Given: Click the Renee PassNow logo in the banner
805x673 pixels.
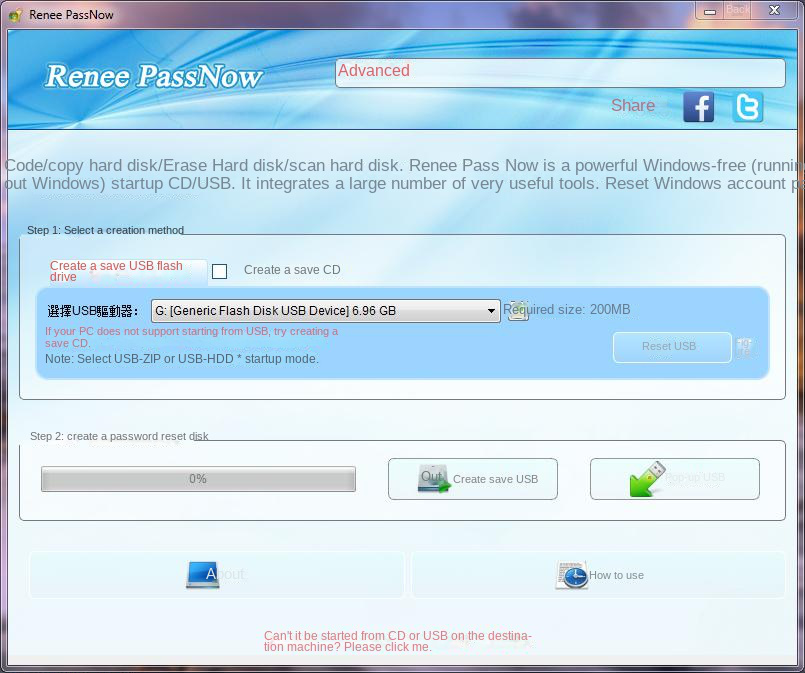Looking at the screenshot, I should click(154, 76).
